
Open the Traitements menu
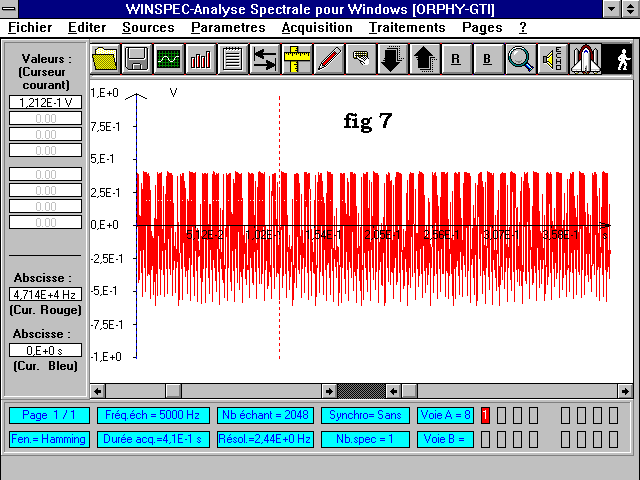coord(407,27)
